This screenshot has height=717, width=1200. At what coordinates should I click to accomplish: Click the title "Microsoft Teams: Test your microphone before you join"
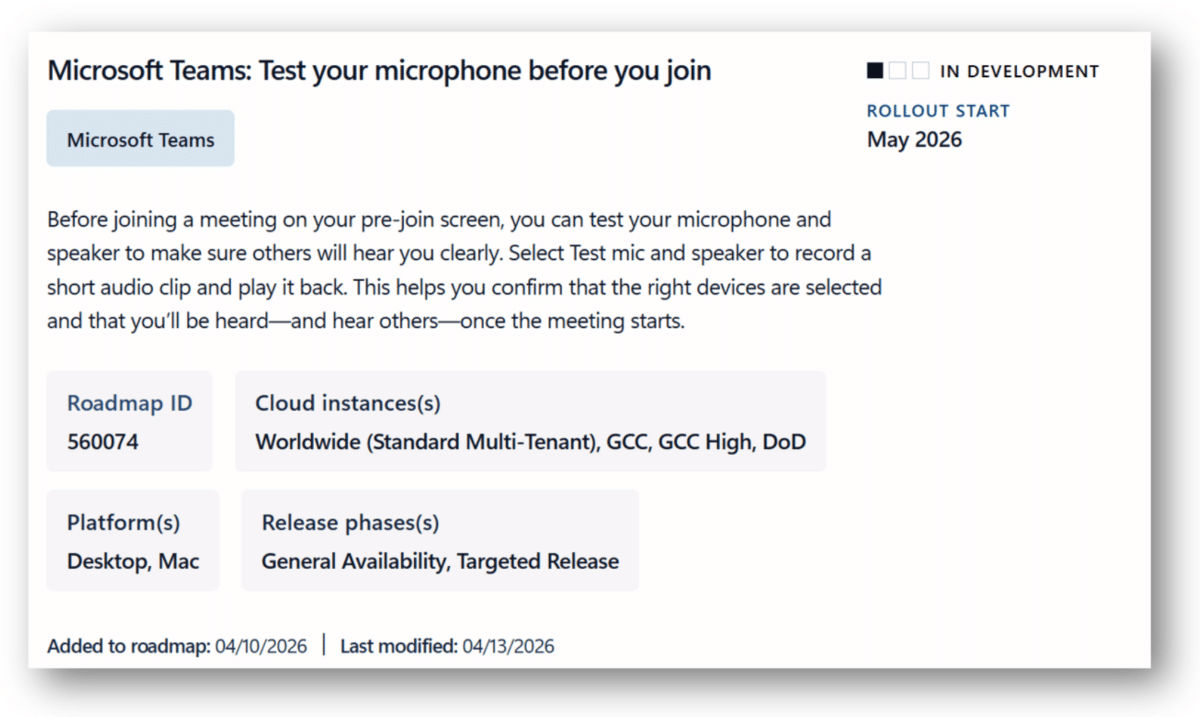379,71
